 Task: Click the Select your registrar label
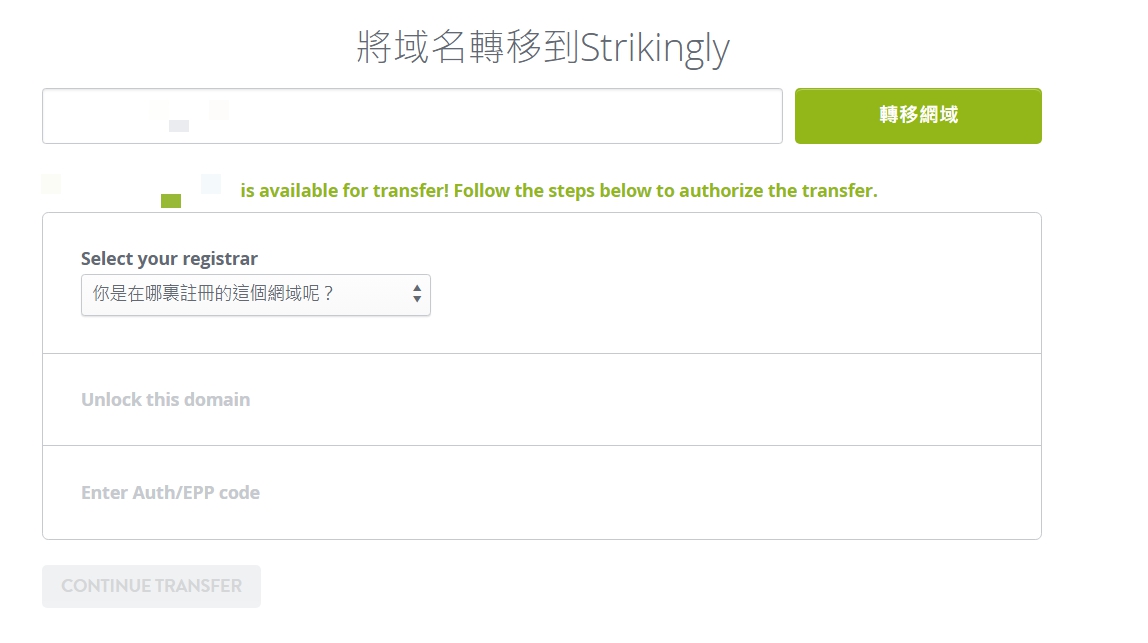(x=169, y=259)
